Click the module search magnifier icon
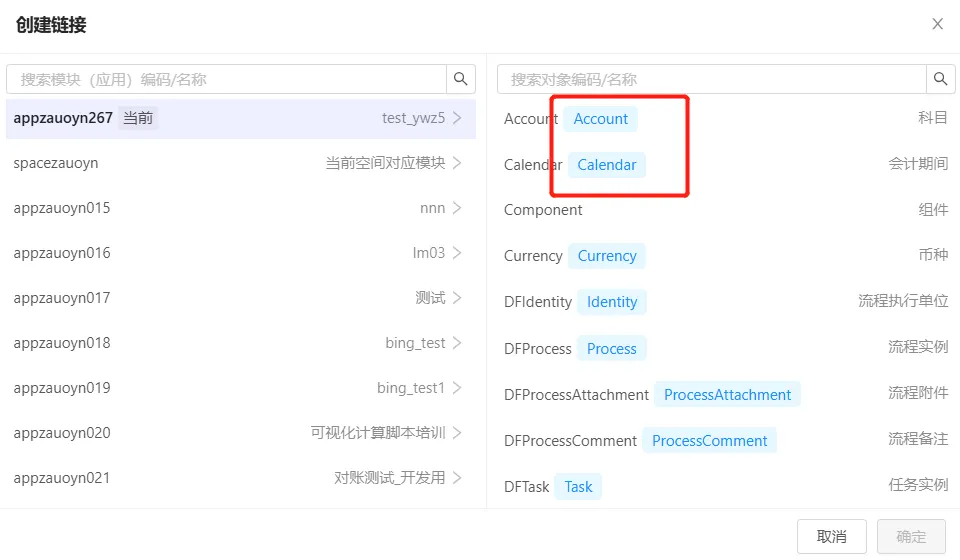The width and height of the screenshot is (960, 560). point(461,79)
